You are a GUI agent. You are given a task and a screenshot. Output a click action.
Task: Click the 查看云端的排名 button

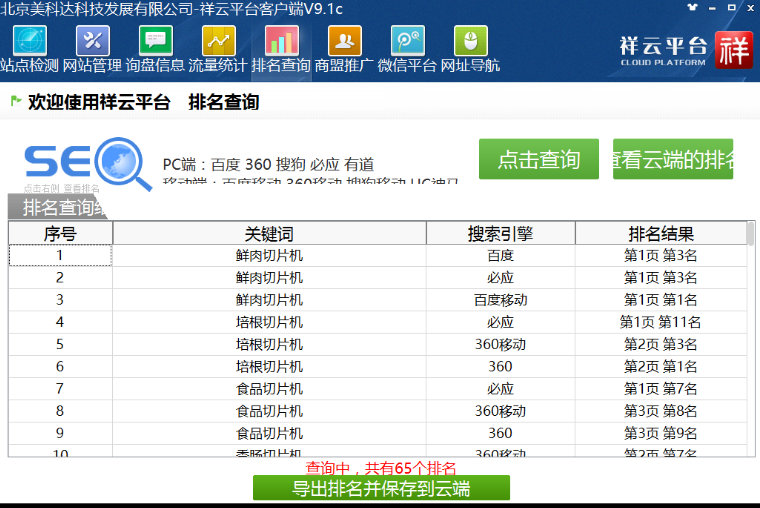click(x=673, y=159)
